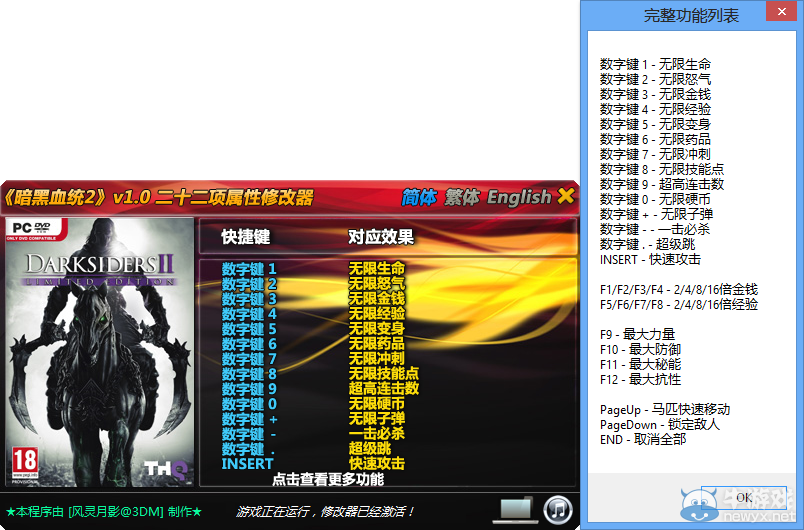Click the Darksiders II cover thumbnail
The image size is (804, 530).
pyautogui.click(x=99, y=352)
